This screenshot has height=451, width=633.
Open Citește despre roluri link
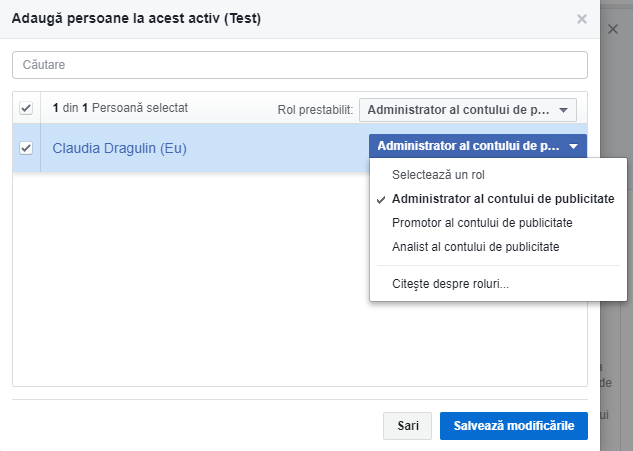(x=450, y=284)
